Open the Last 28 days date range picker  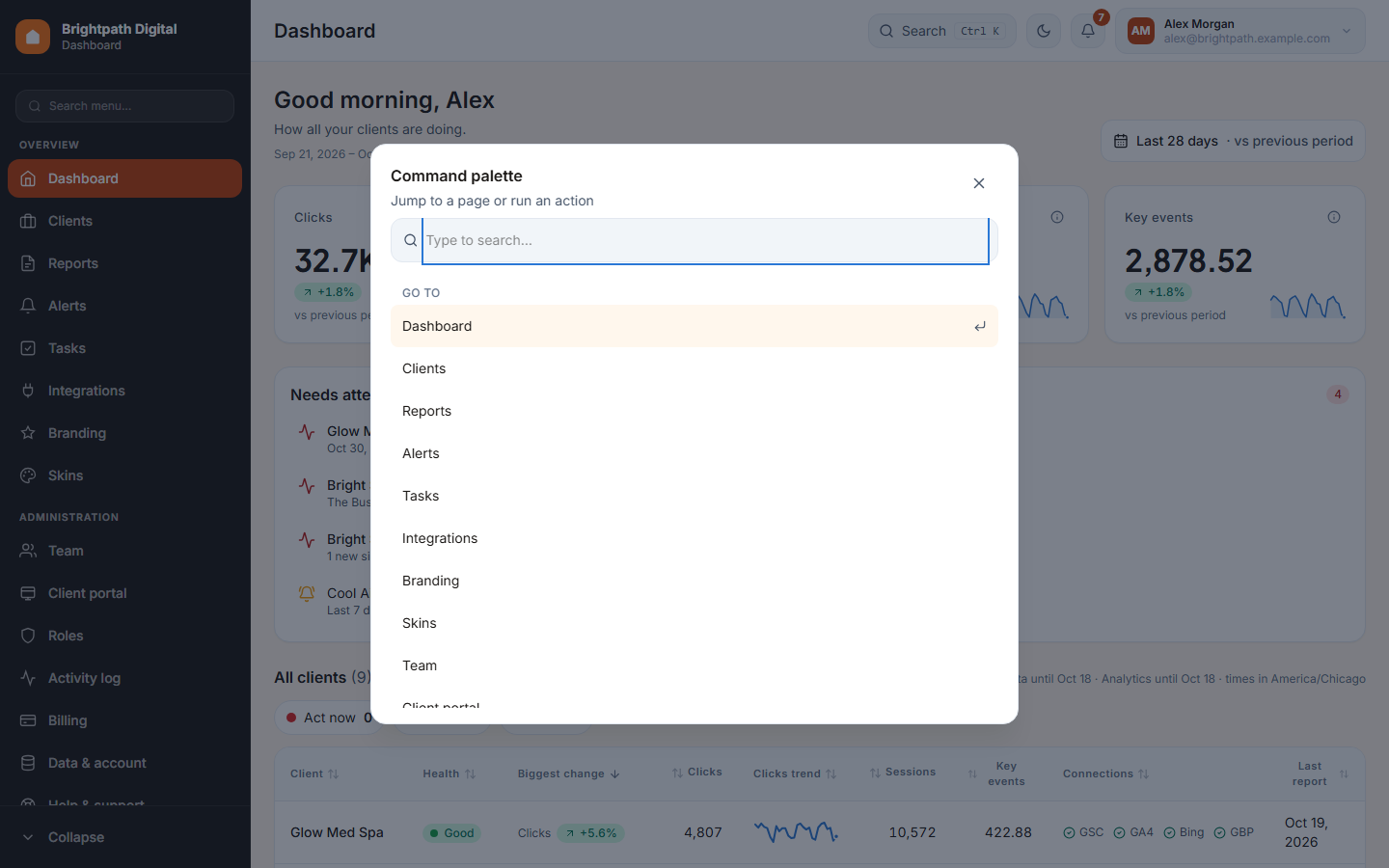[1233, 141]
